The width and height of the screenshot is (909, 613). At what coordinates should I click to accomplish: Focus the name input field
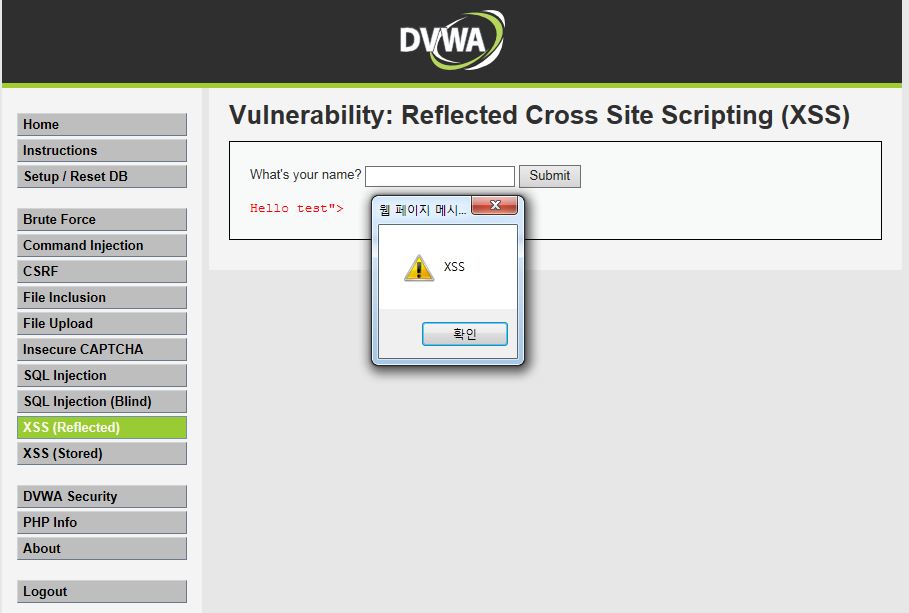point(440,176)
